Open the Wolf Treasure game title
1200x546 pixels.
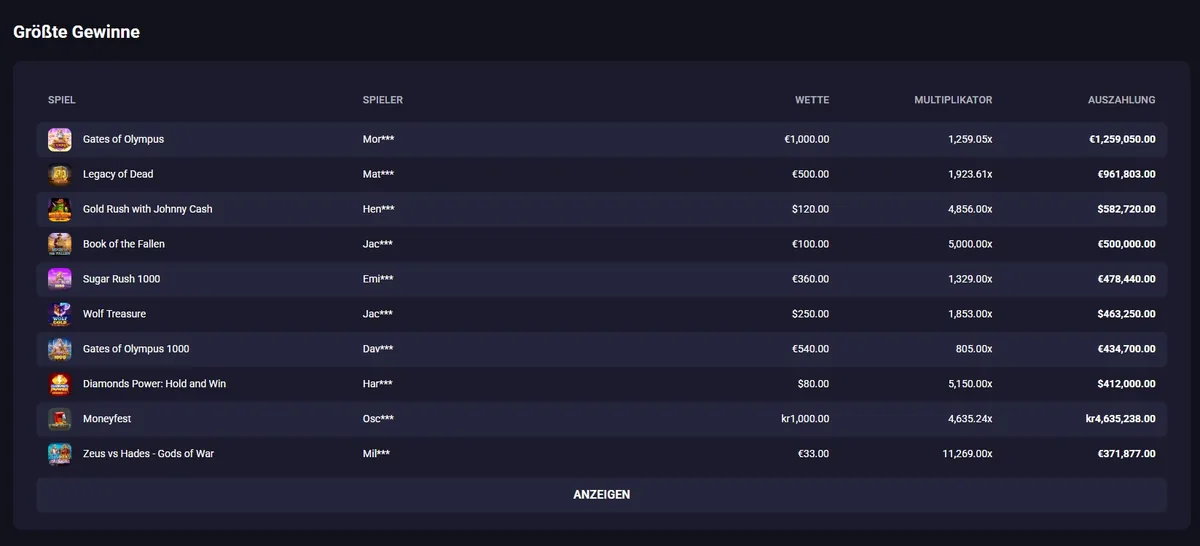(114, 314)
